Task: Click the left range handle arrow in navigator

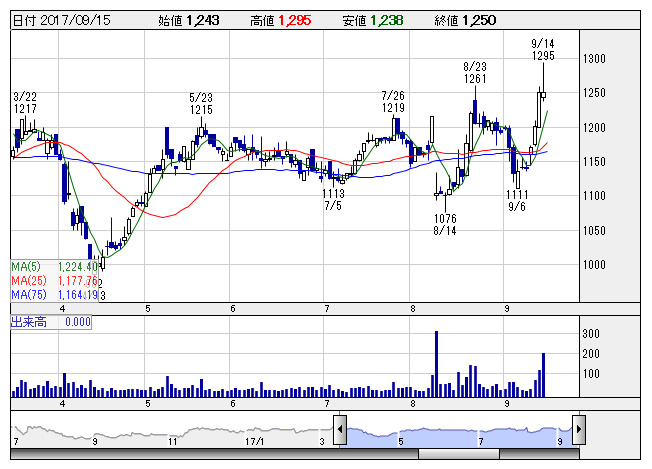Action: pyautogui.click(x=340, y=430)
